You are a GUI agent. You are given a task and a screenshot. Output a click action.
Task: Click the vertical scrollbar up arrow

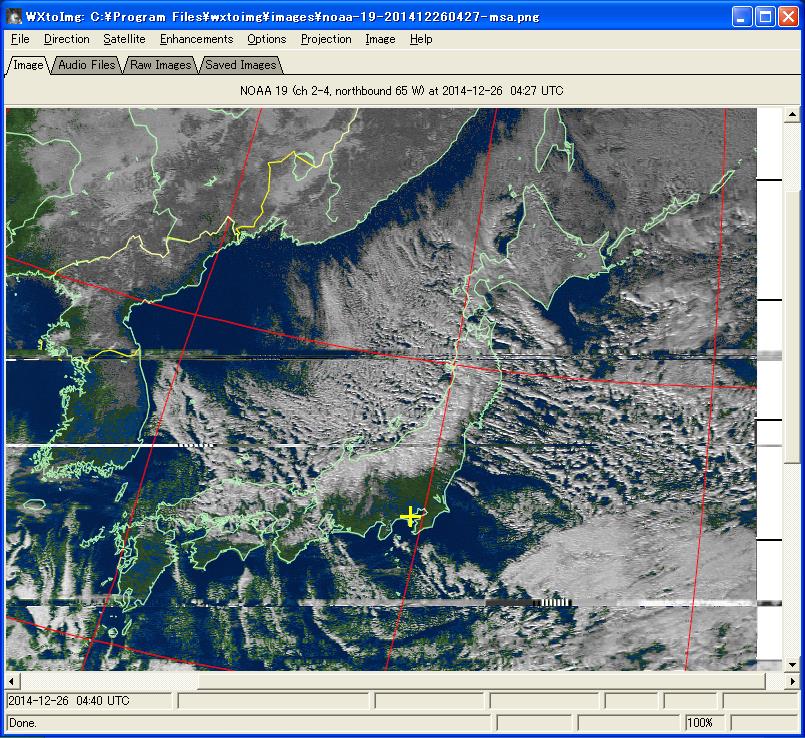pos(792,115)
